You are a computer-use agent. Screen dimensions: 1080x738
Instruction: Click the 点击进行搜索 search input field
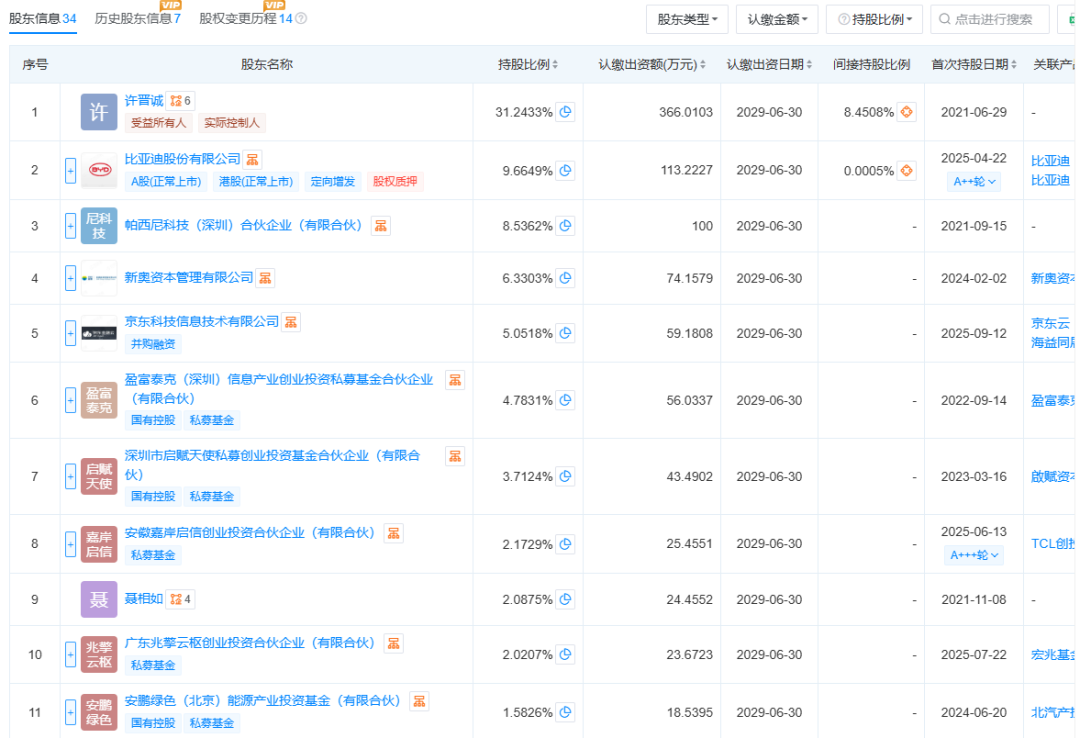(990, 18)
